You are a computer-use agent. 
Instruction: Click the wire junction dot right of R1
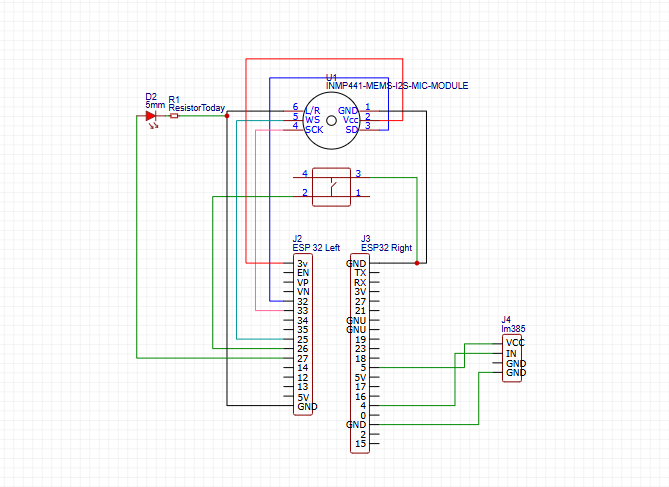pyautogui.click(x=227, y=116)
